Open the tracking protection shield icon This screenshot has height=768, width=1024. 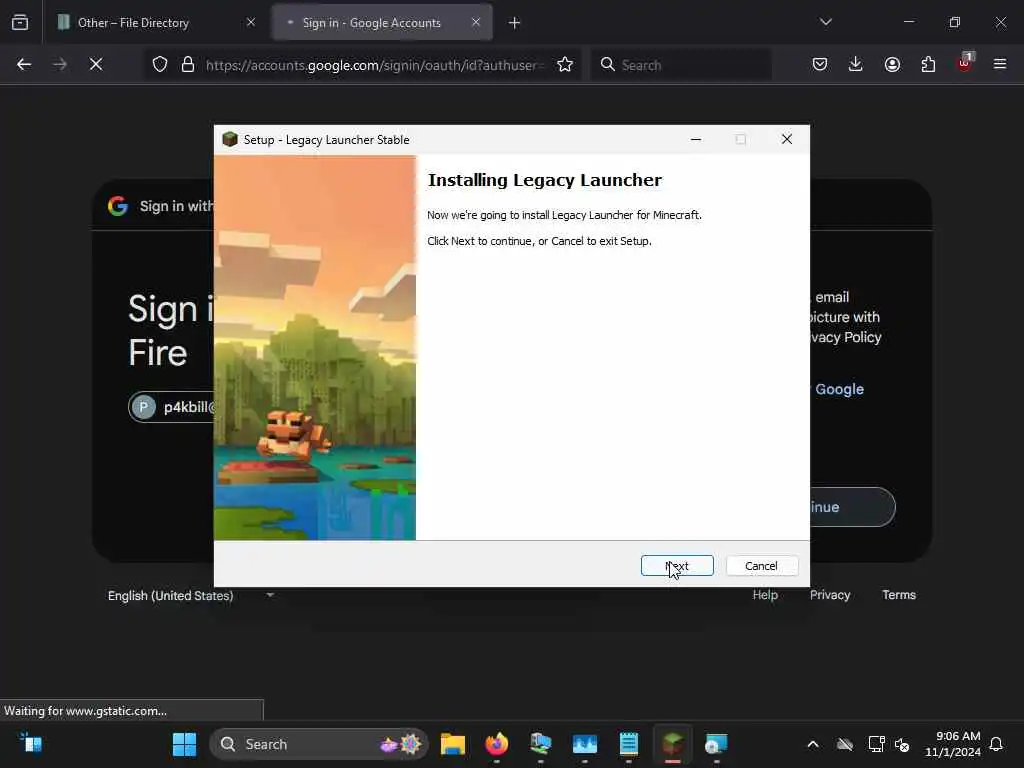coord(160,64)
